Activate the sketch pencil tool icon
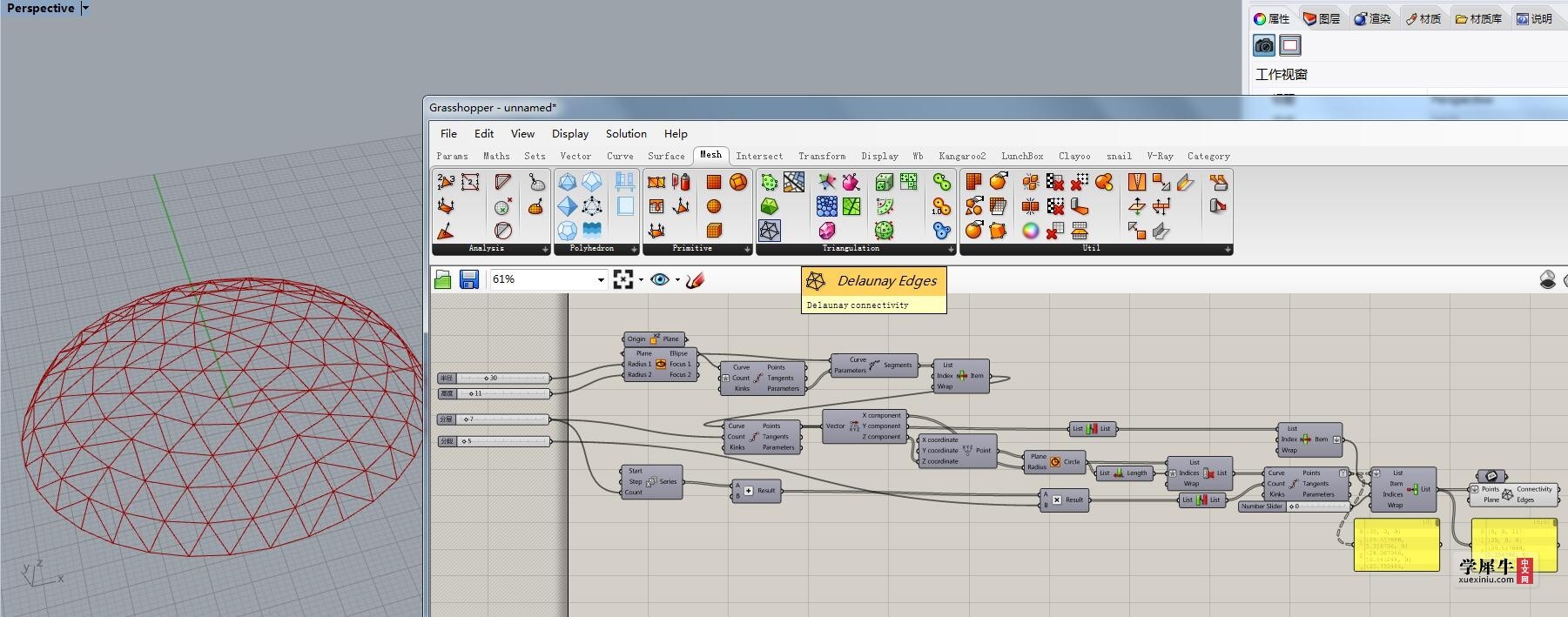1568x617 pixels. 694,279
